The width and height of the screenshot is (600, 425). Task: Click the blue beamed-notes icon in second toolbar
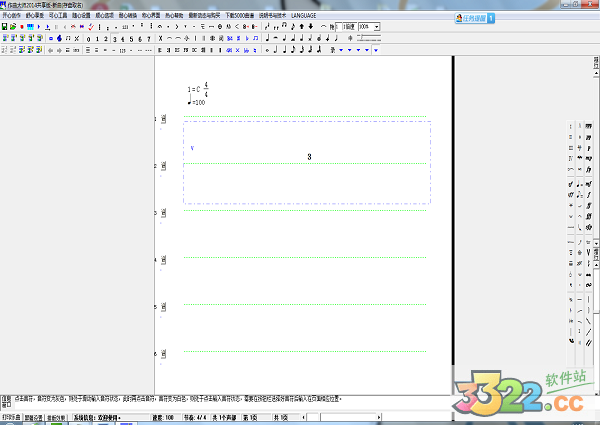click(x=256, y=38)
